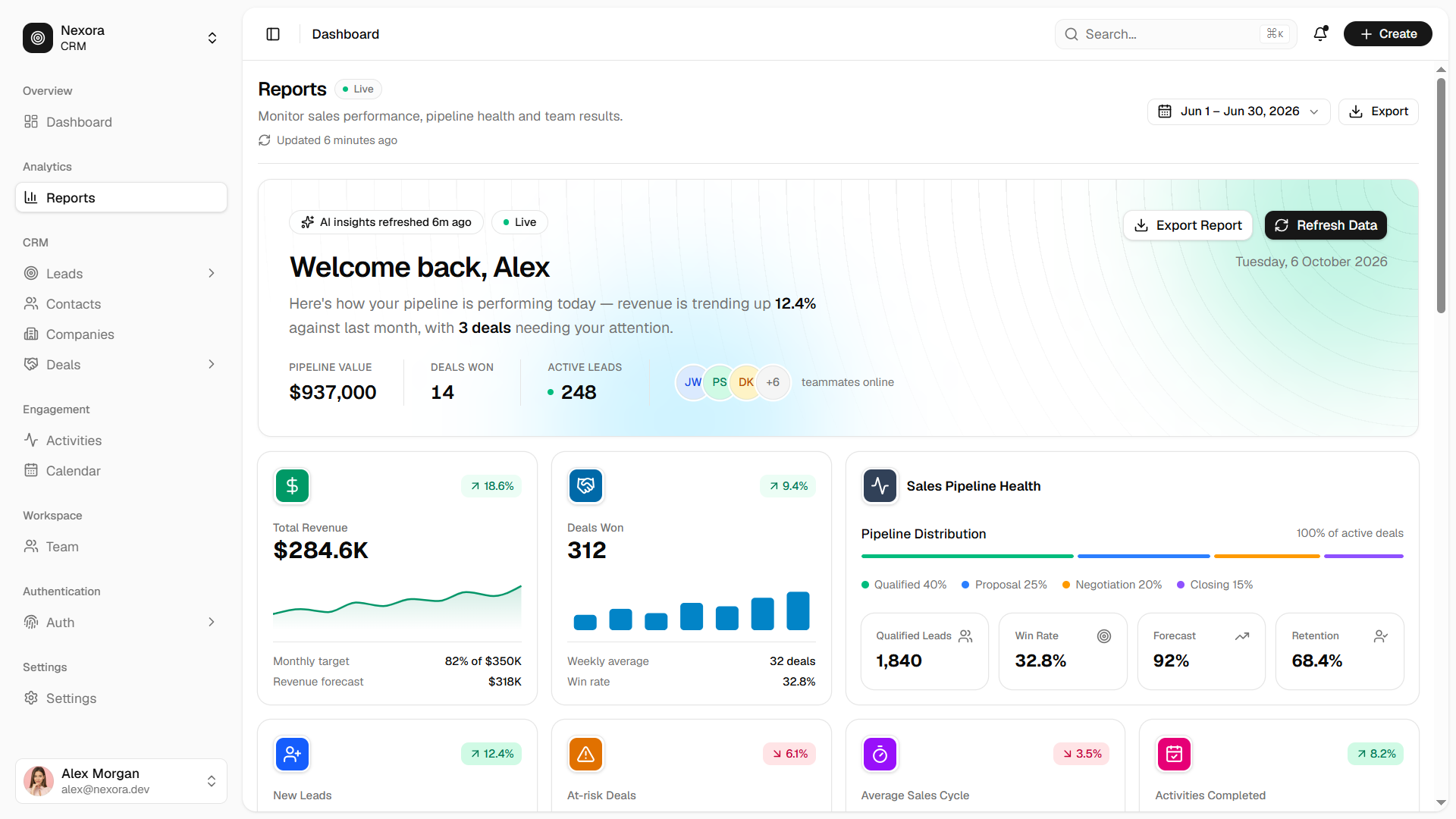Expand the Deals submenu

click(x=212, y=364)
